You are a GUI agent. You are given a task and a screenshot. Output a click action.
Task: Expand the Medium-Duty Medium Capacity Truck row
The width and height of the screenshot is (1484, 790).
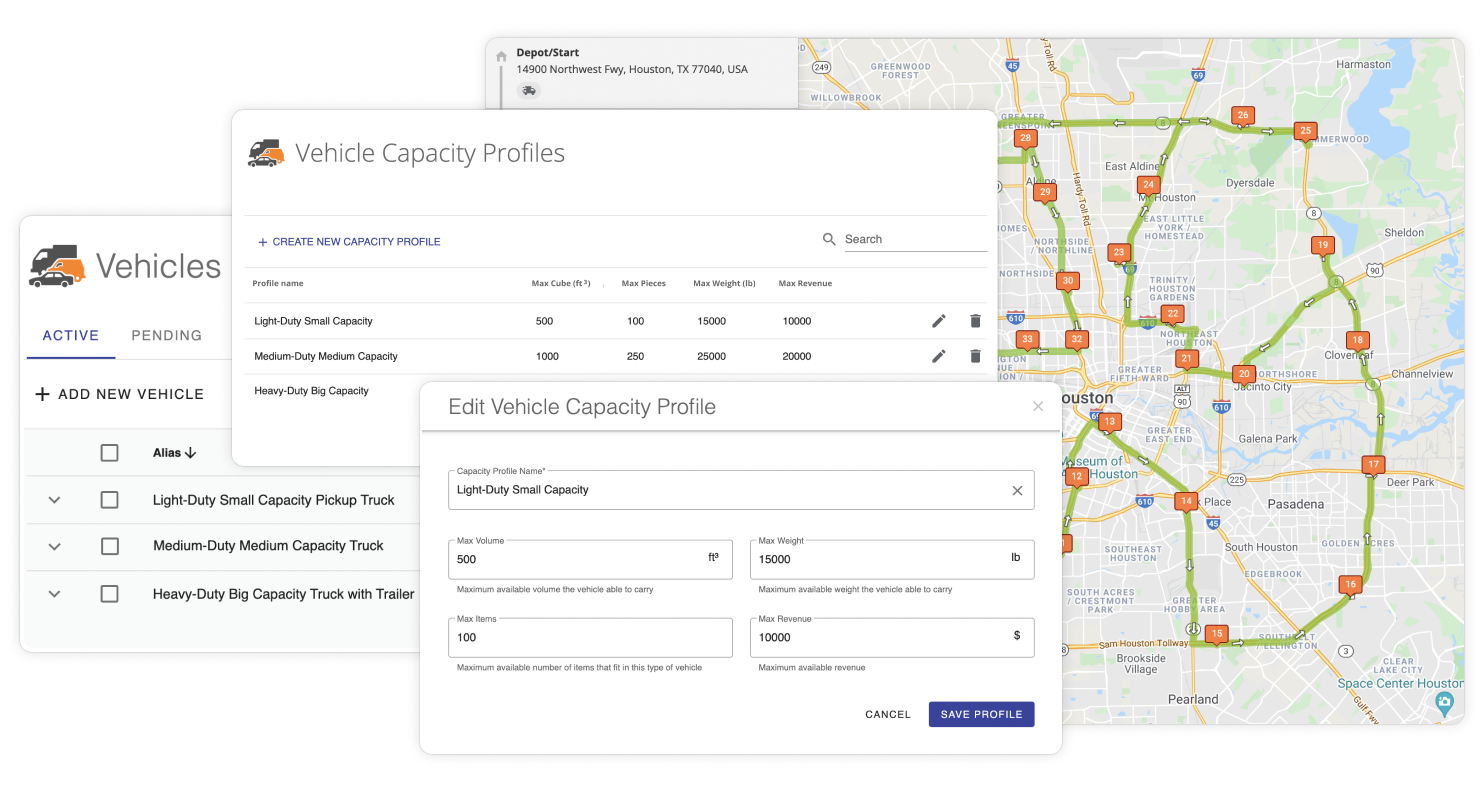(x=53, y=547)
